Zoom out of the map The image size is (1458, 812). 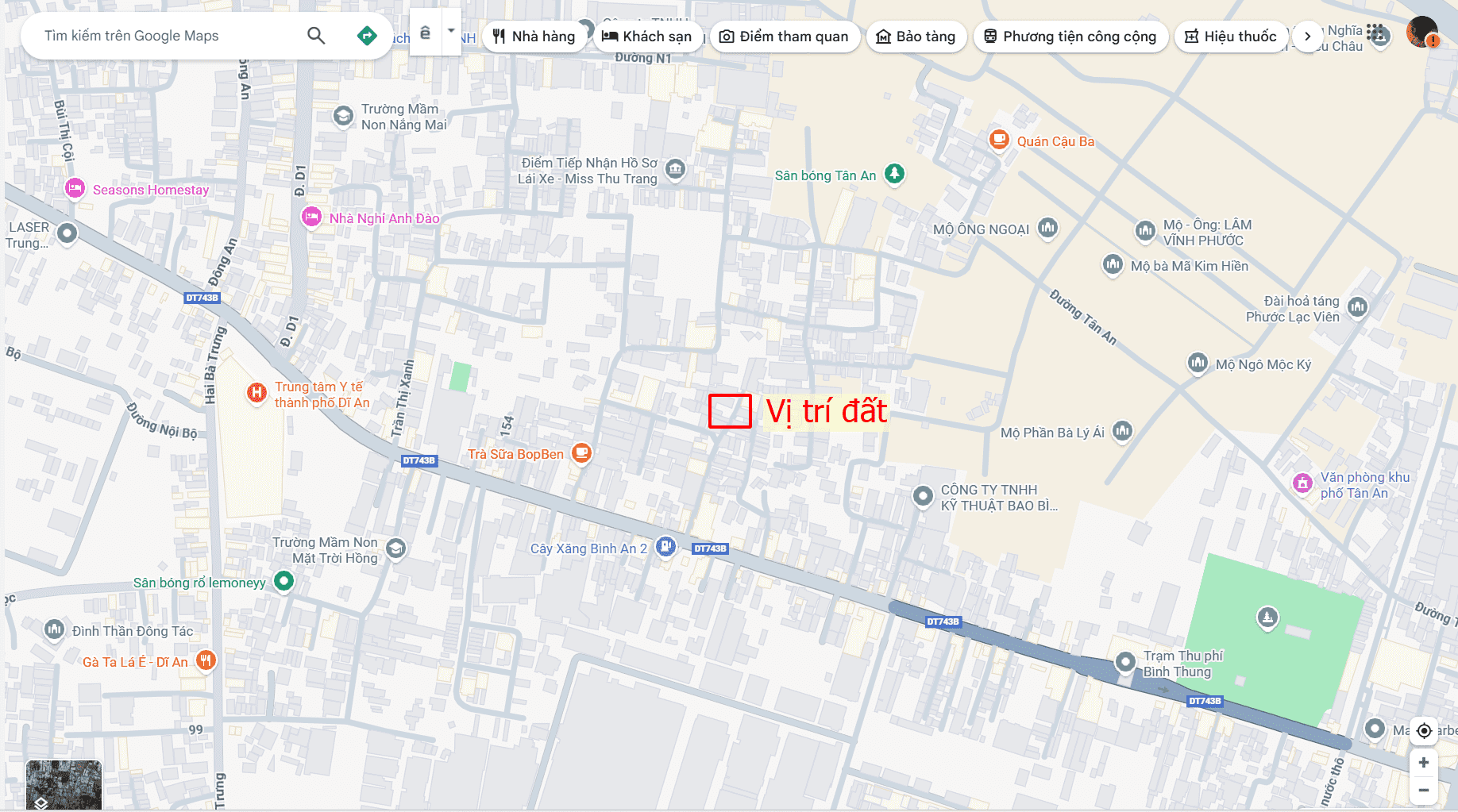(1424, 790)
